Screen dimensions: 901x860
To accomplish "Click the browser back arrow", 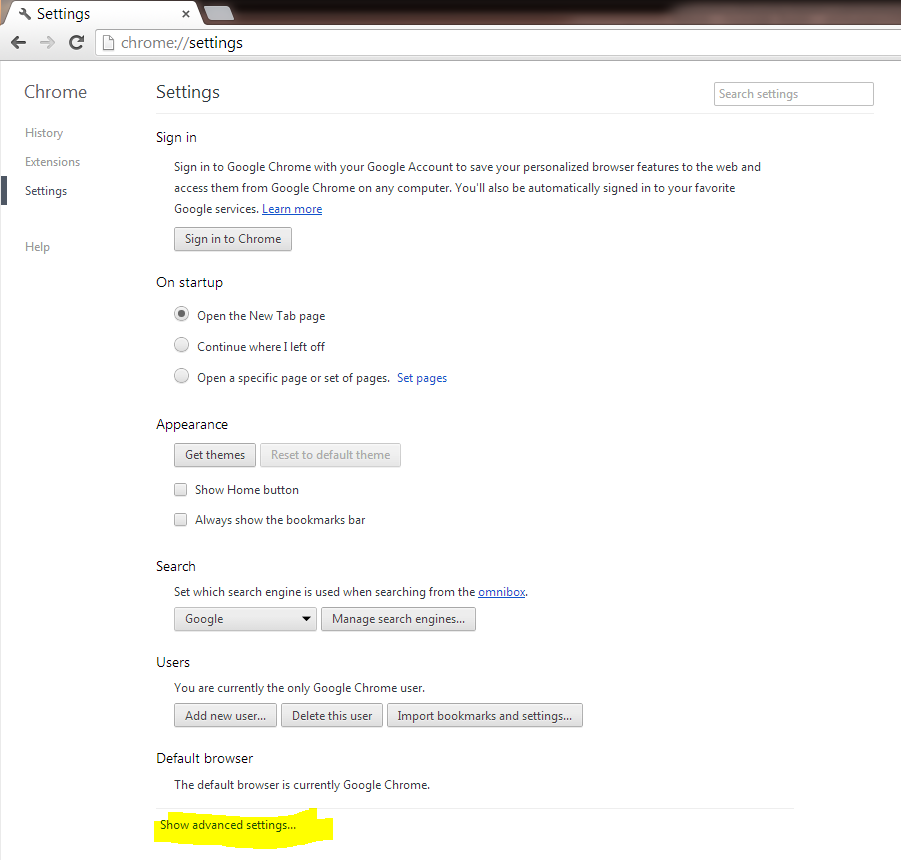I will pyautogui.click(x=18, y=43).
